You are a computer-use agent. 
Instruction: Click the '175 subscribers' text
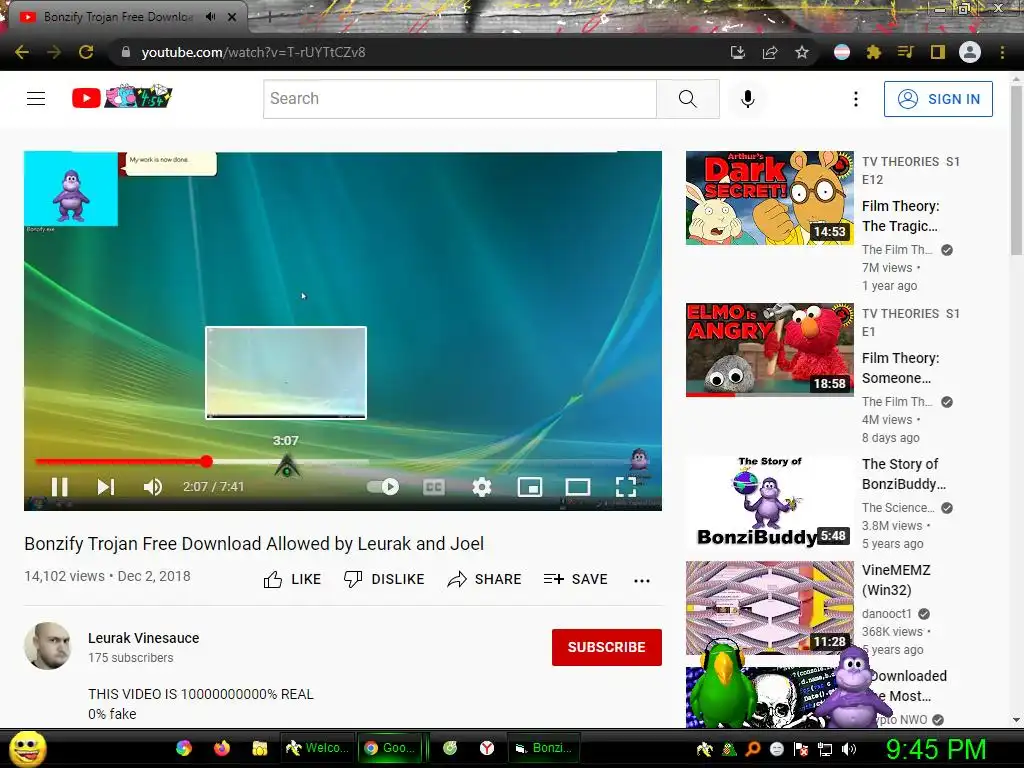pos(131,658)
